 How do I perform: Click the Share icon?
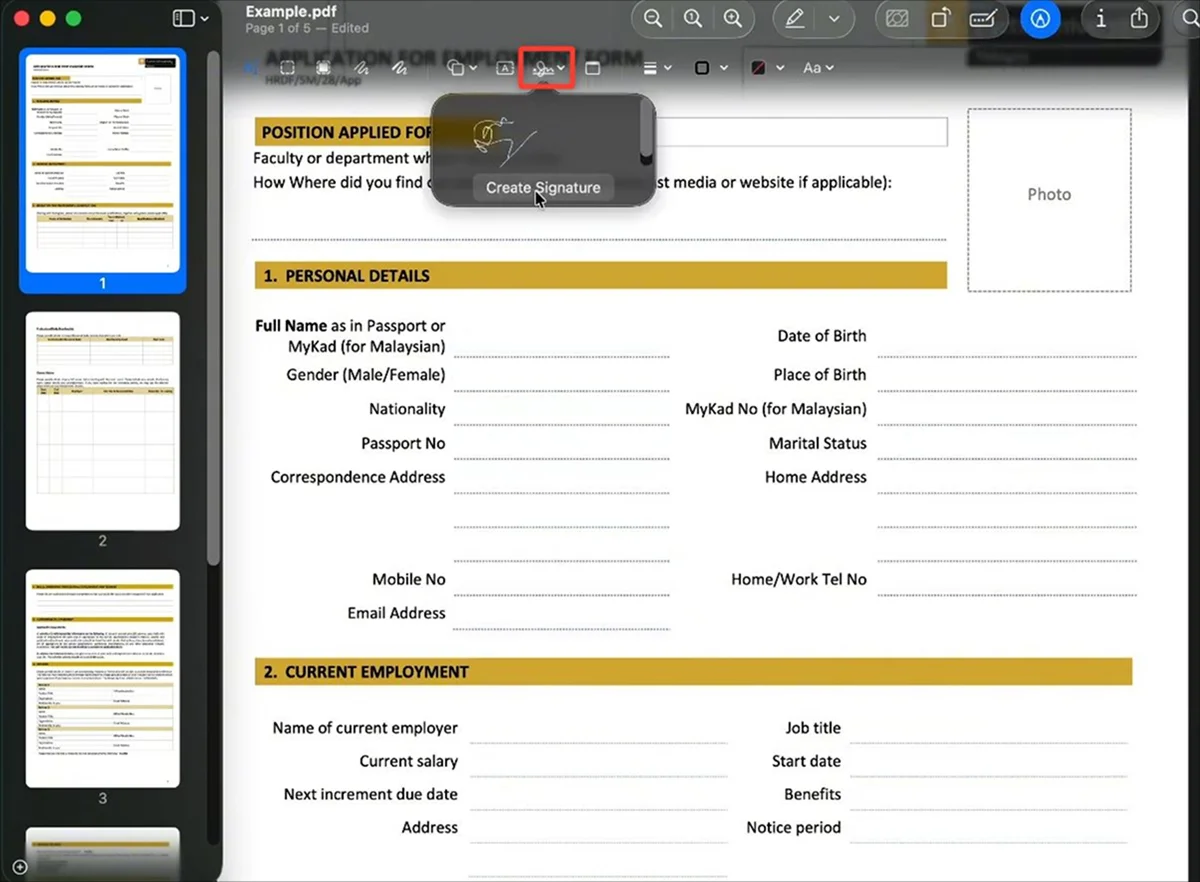point(1139,19)
